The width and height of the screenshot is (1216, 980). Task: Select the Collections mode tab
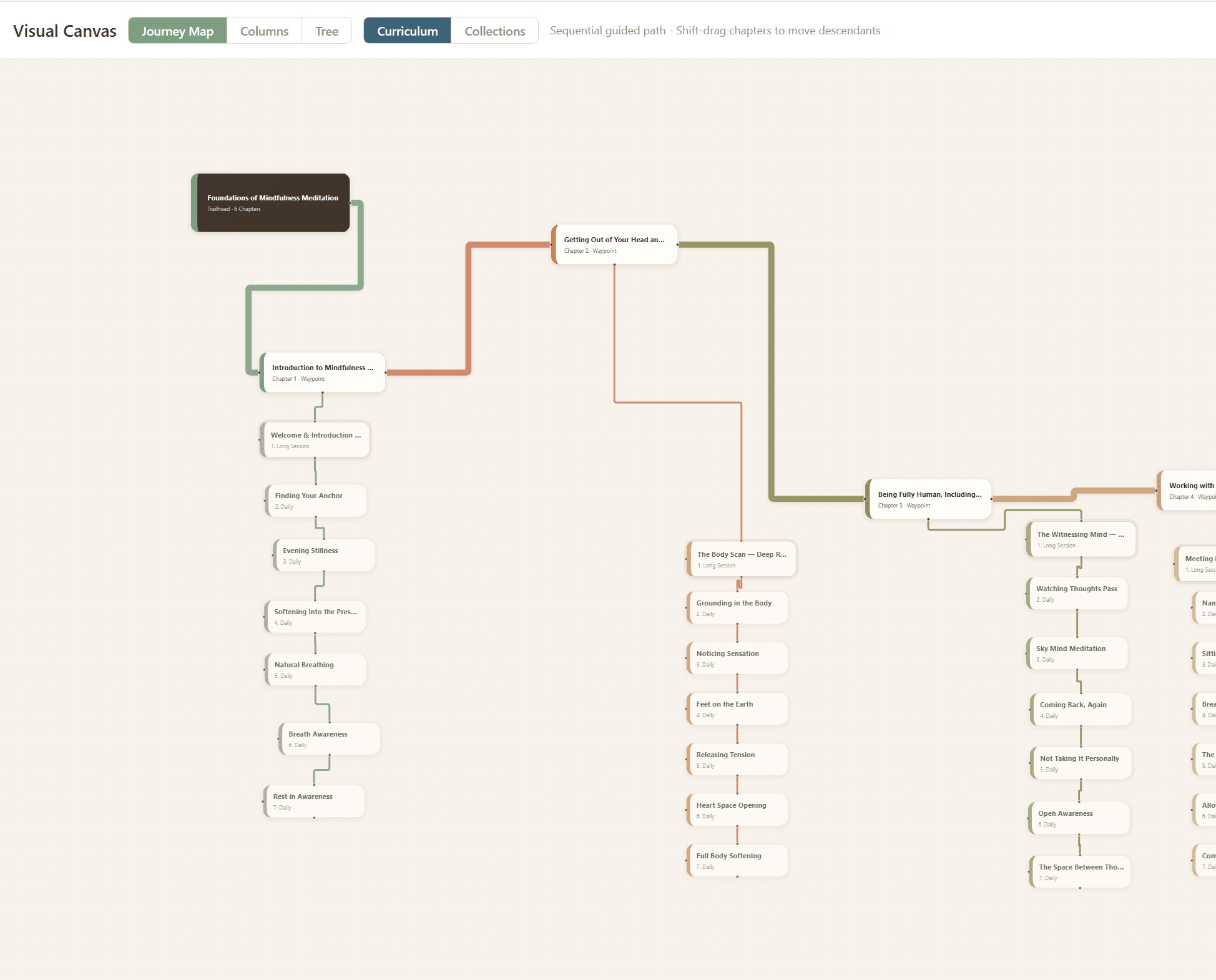494,31
